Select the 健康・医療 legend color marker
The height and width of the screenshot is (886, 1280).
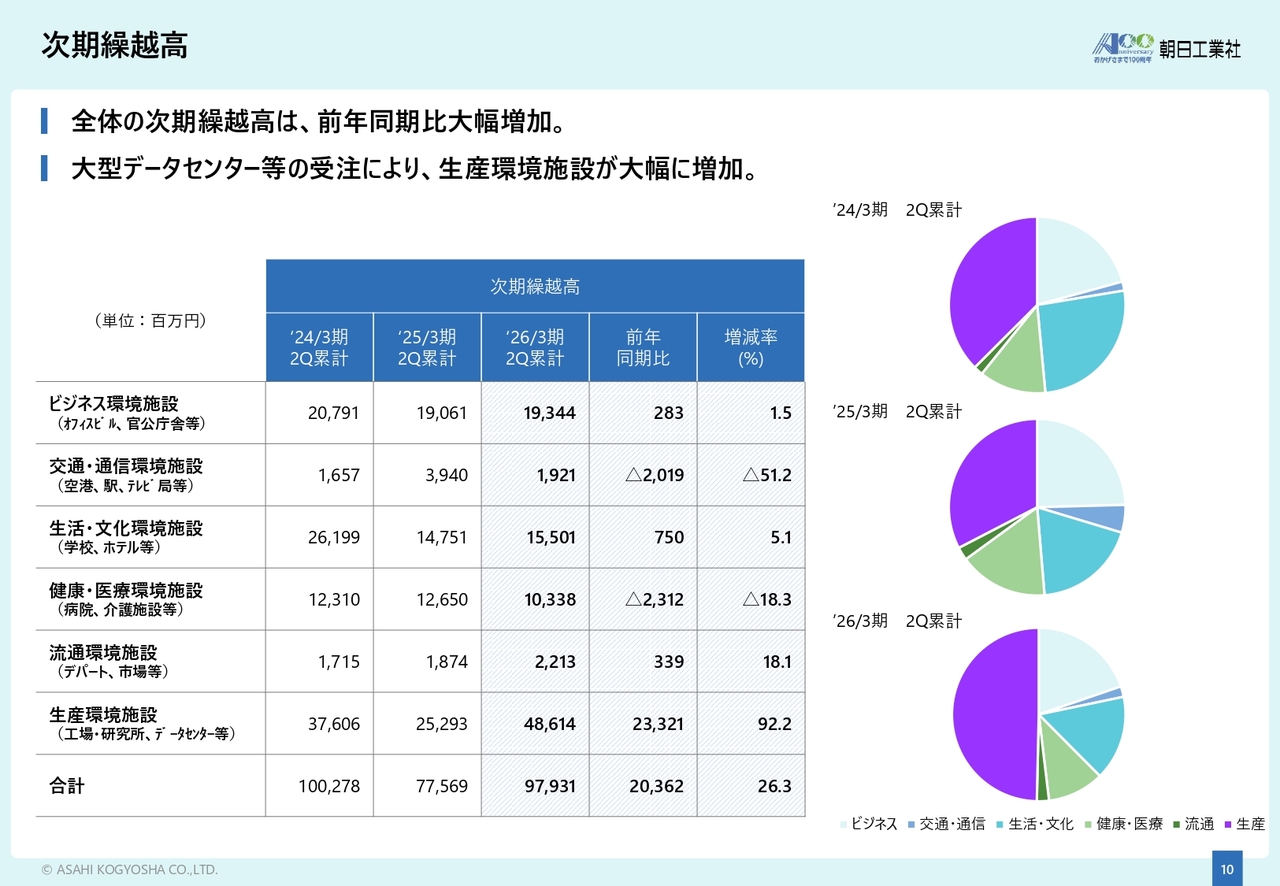(x=1088, y=825)
